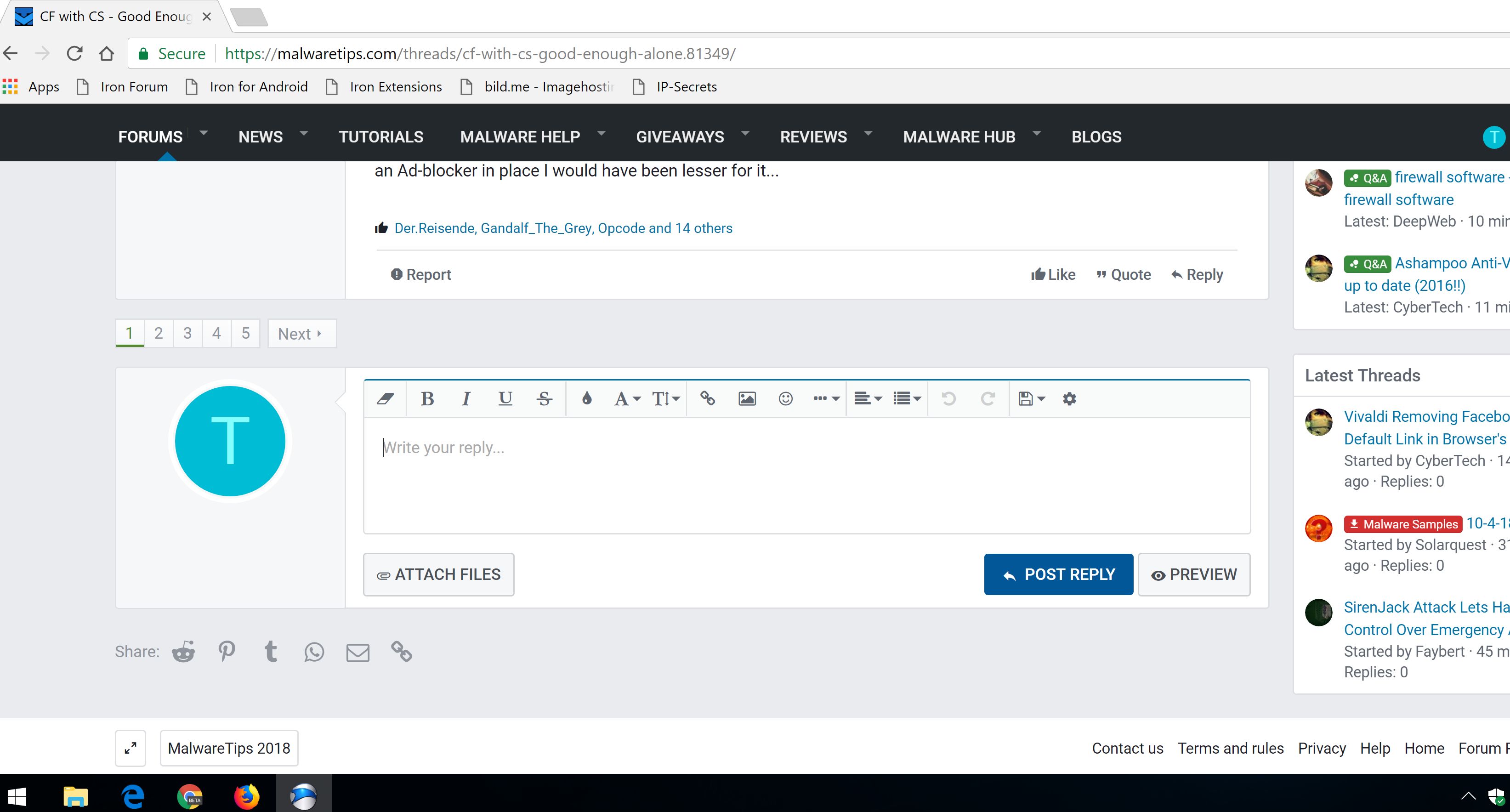Viewport: 1510px width, 812px height.
Task: Open the text color droplet picker
Action: click(586, 399)
